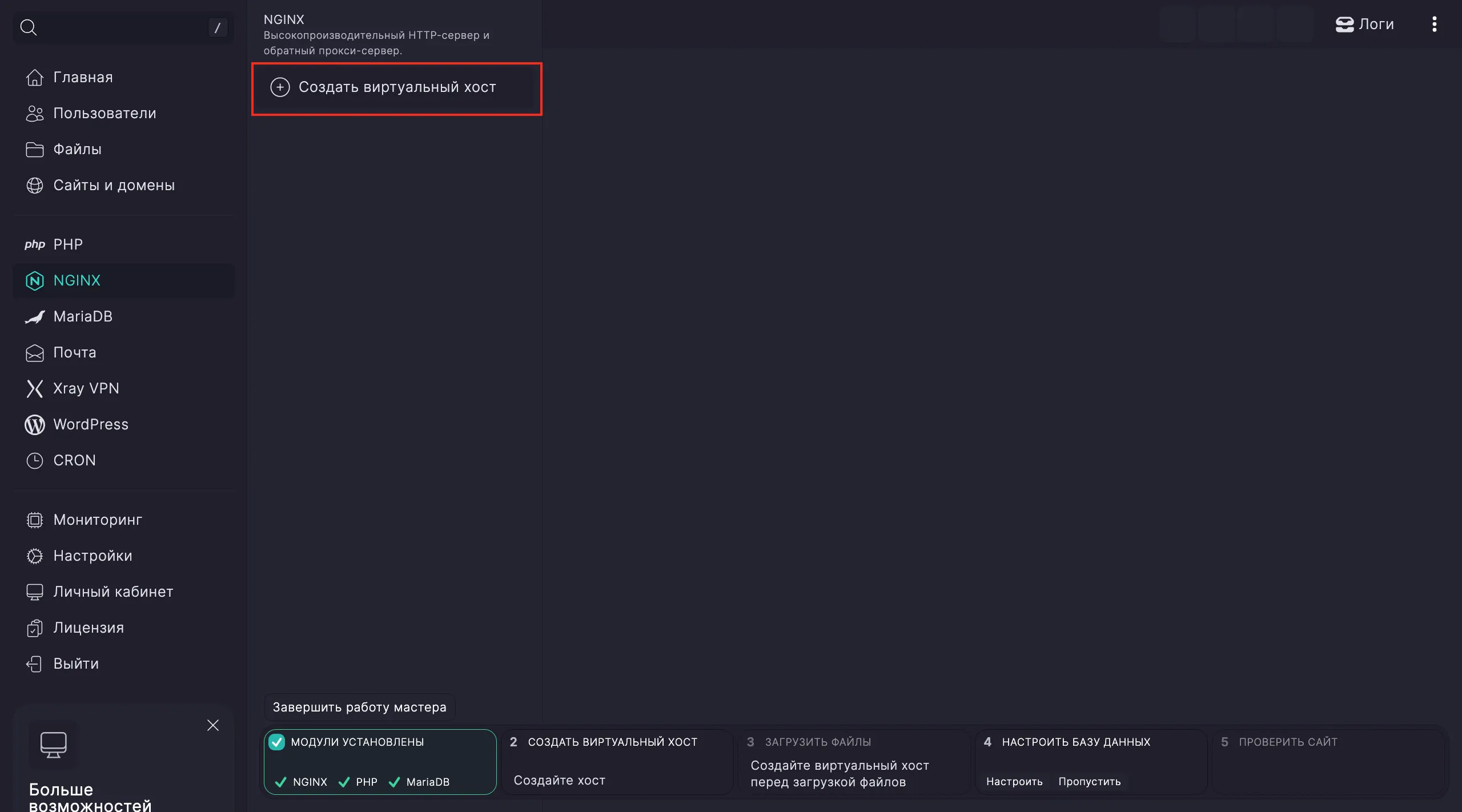1462x812 pixels.
Task: Open Мониторинг section
Action: (123, 520)
